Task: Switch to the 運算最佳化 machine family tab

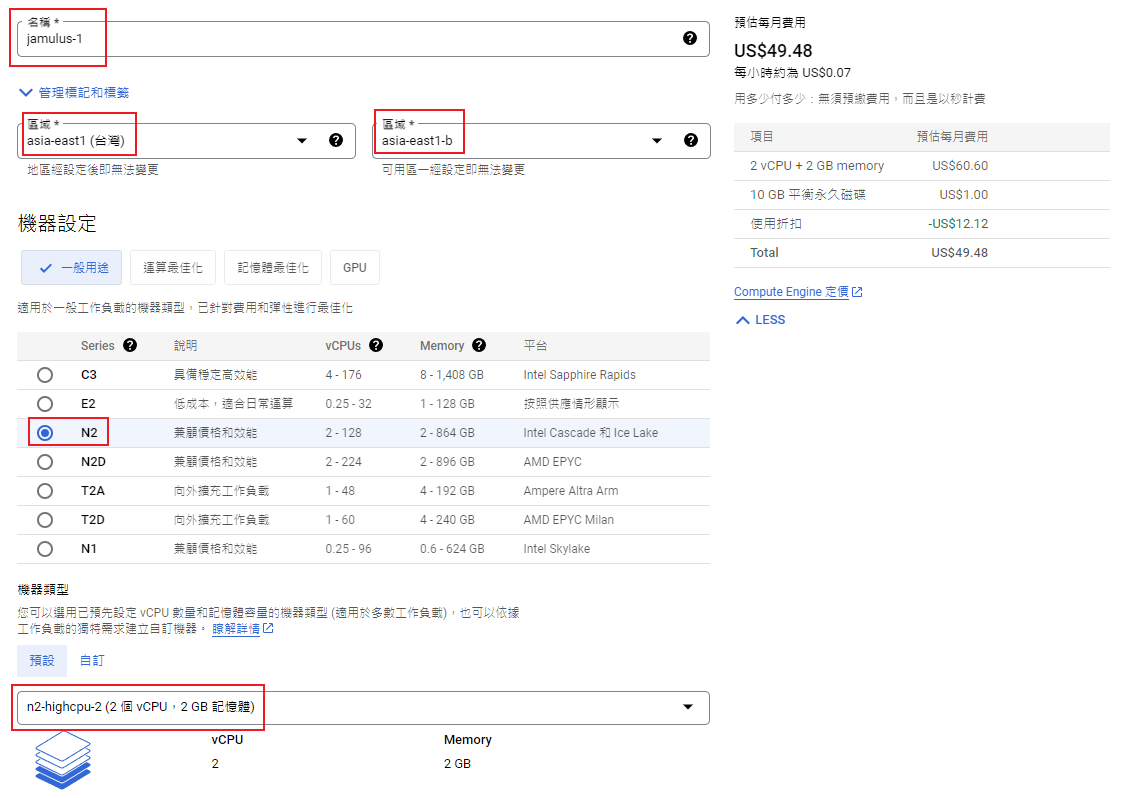Action: (x=173, y=268)
